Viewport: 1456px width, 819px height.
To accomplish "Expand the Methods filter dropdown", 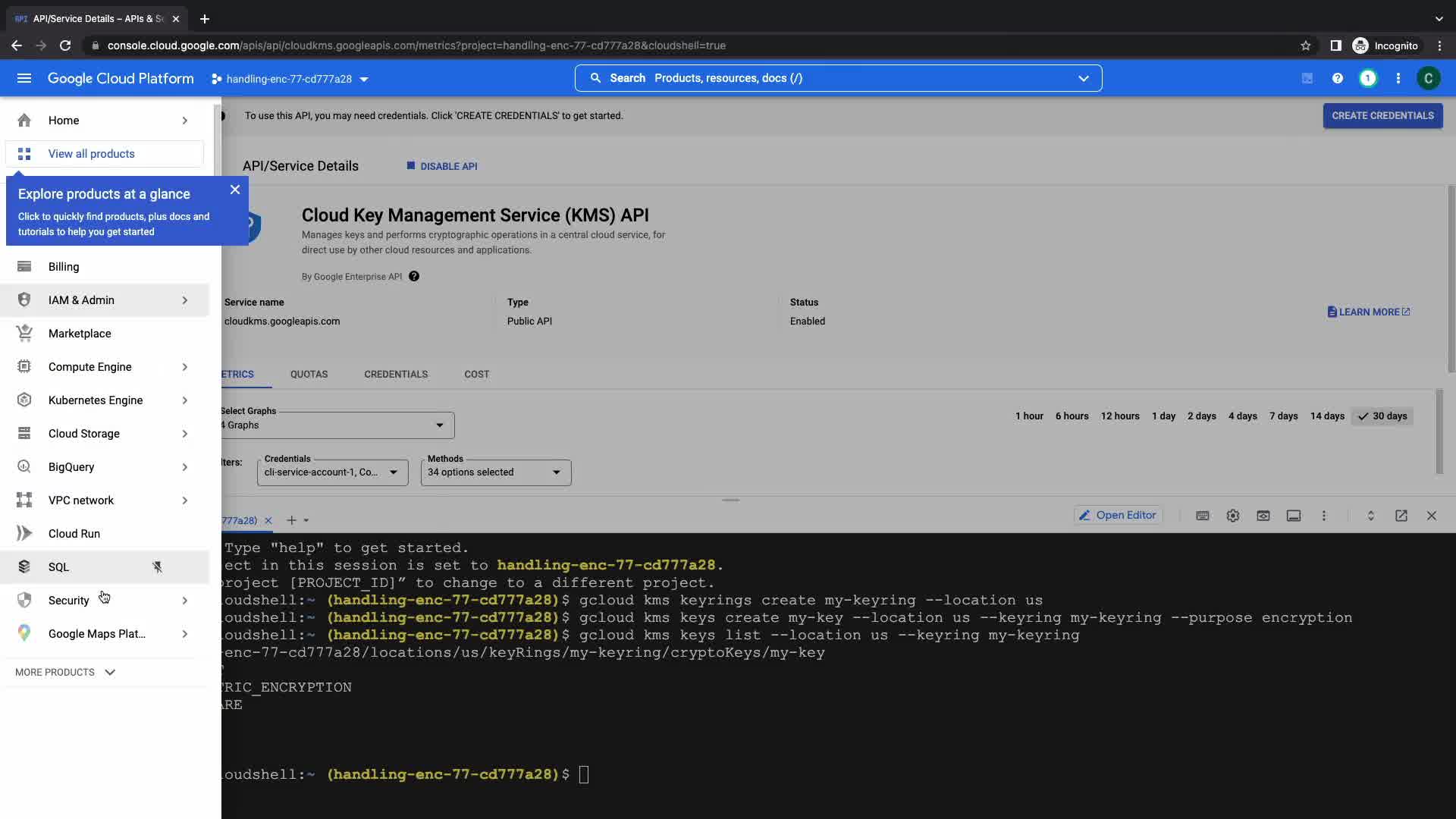I will [495, 472].
